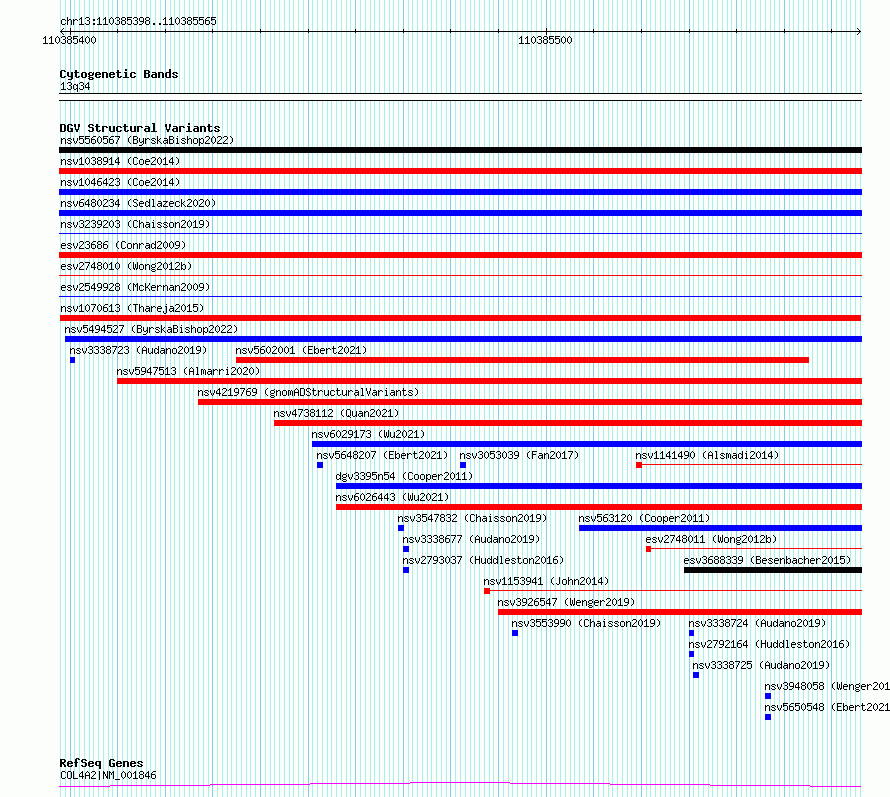The image size is (890, 797).
Task: Click the blue nsv3338723 (Audano2019) marker
Action: point(73,360)
